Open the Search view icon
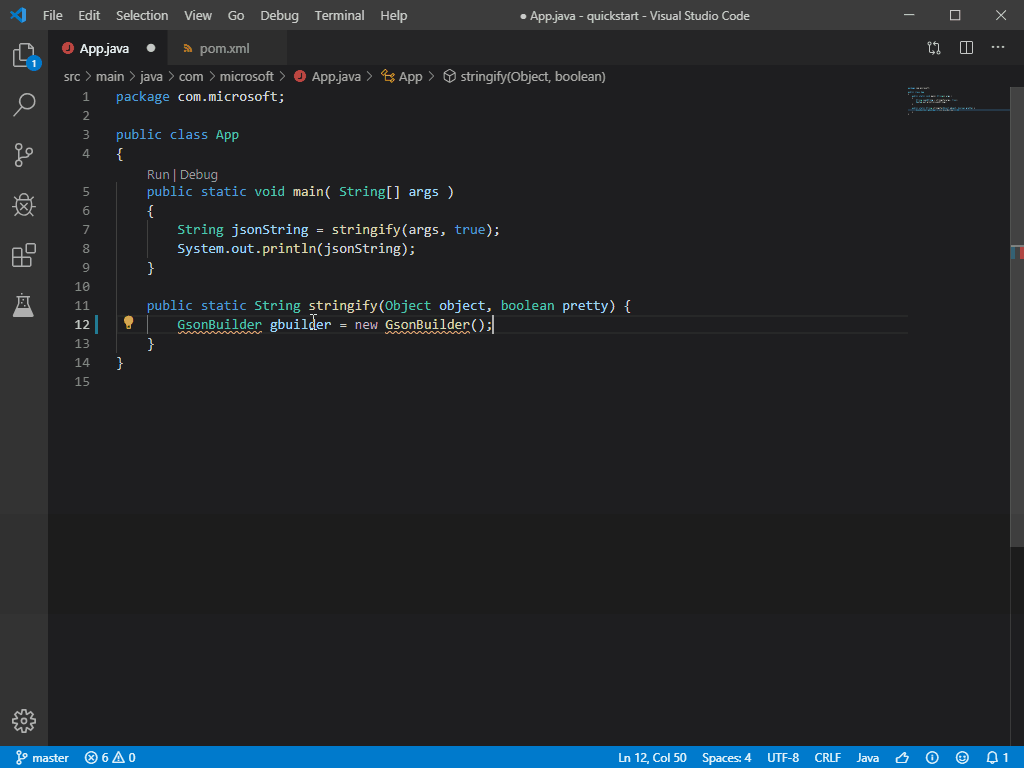Screen dimensions: 1024x768 click(24, 105)
